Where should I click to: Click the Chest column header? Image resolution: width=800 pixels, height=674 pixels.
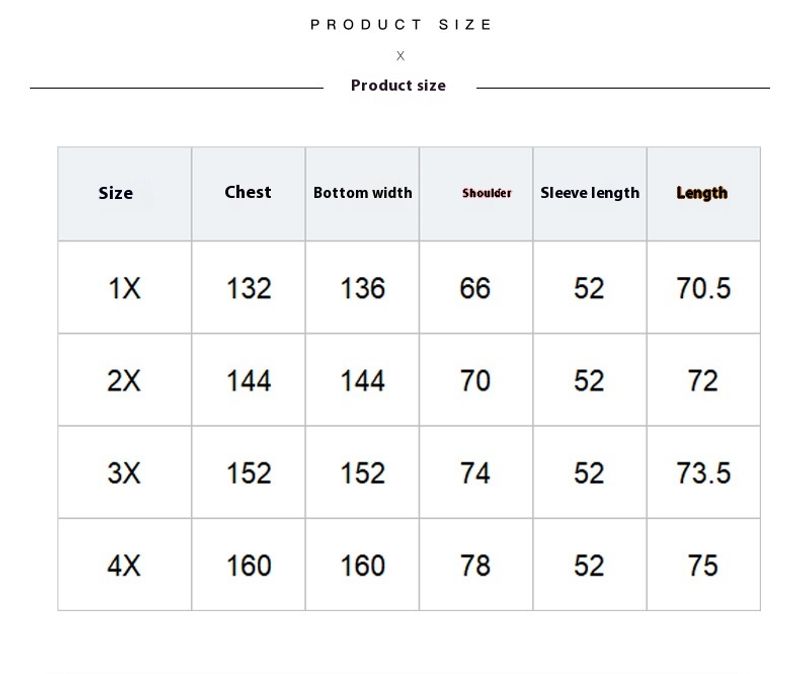pyautogui.click(x=248, y=192)
